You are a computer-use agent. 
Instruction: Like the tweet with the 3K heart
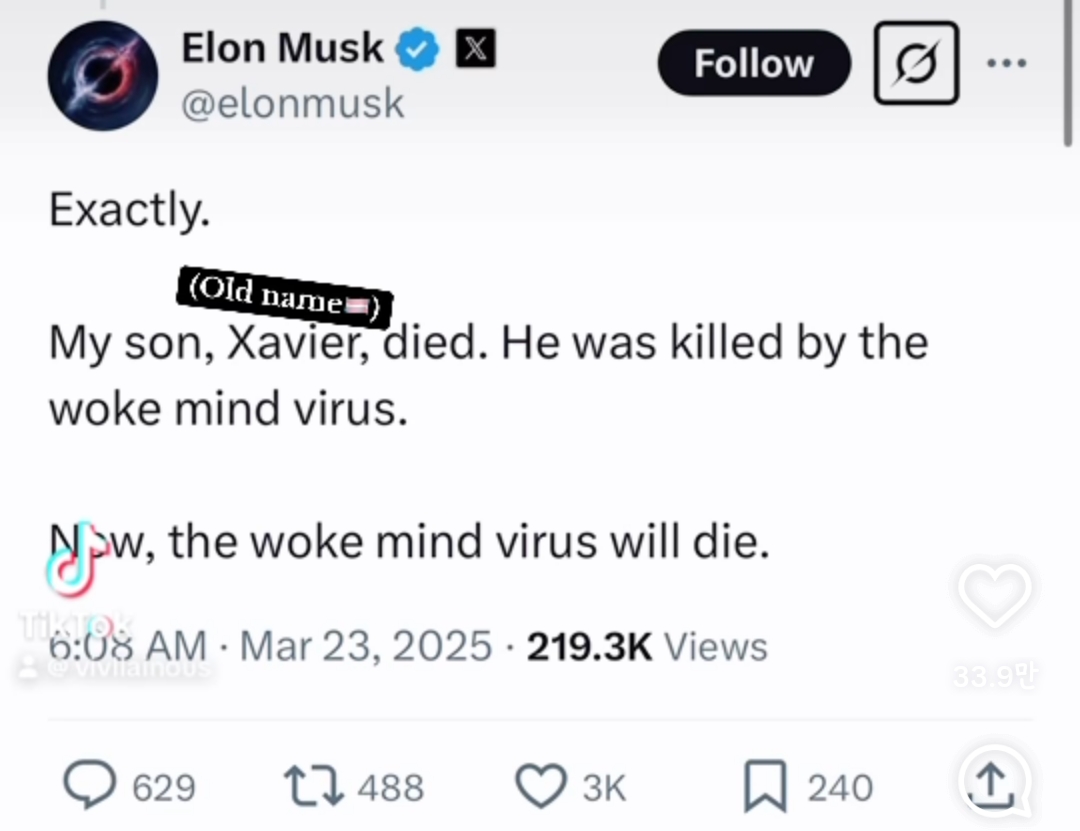coord(541,786)
